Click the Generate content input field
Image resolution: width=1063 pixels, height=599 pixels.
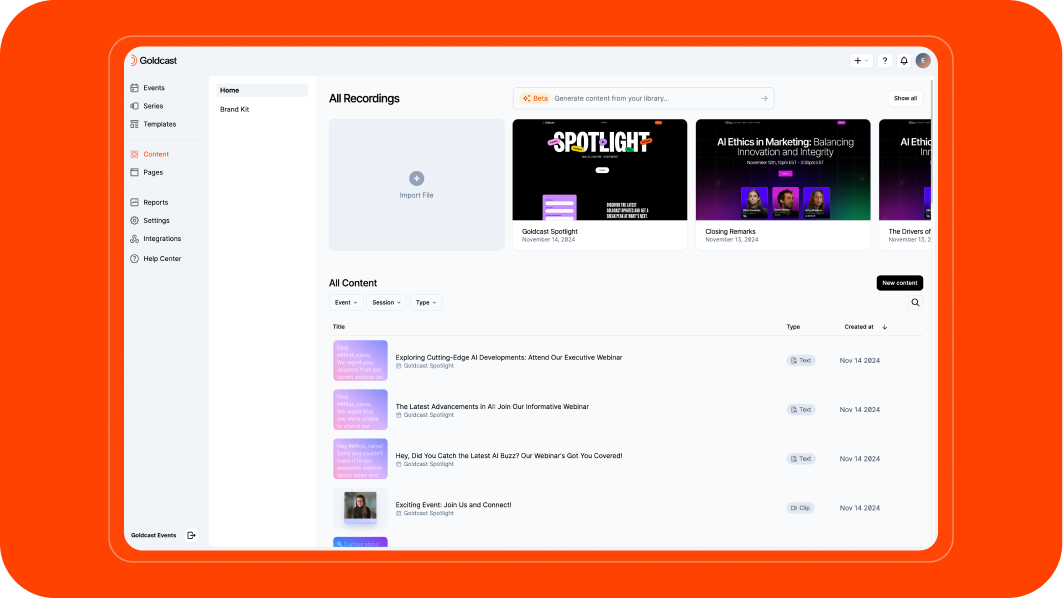point(650,98)
